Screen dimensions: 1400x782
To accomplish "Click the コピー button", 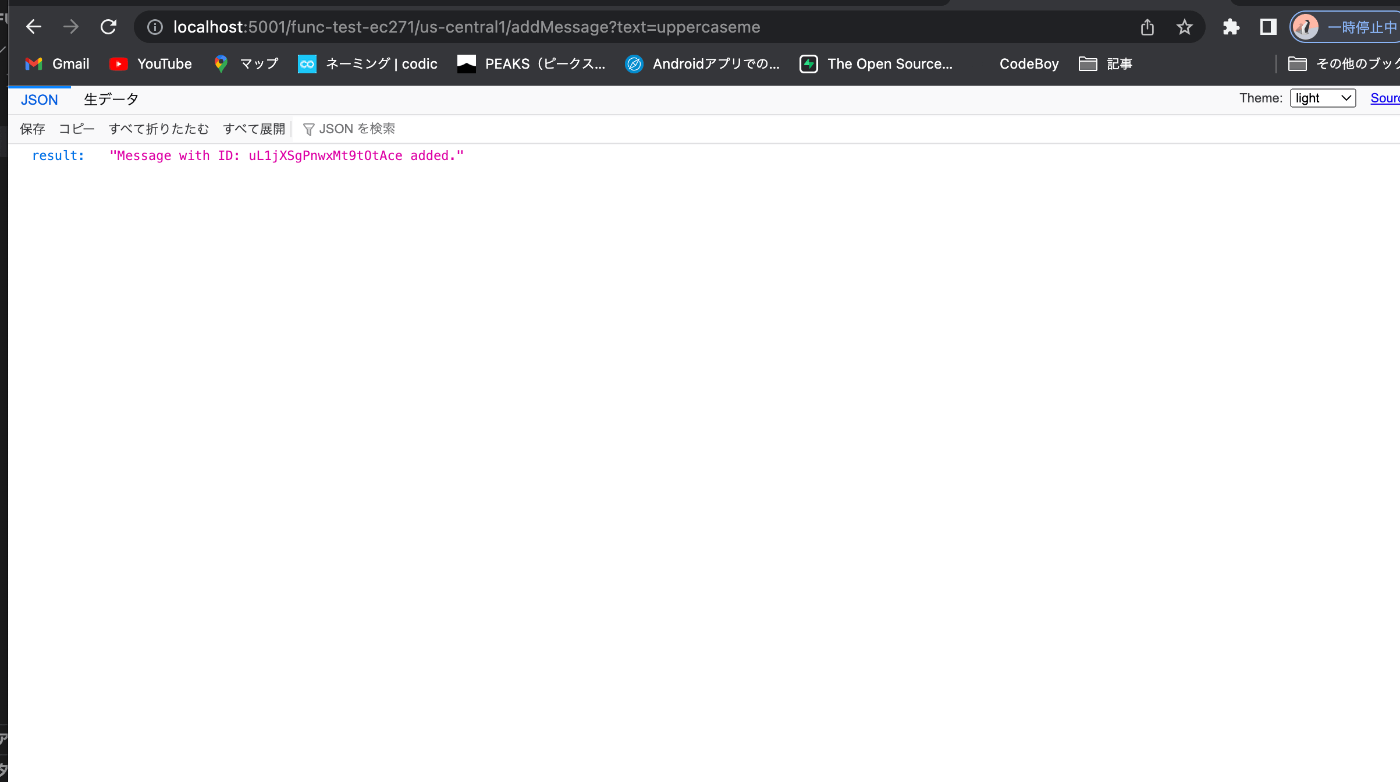I will pos(77,129).
